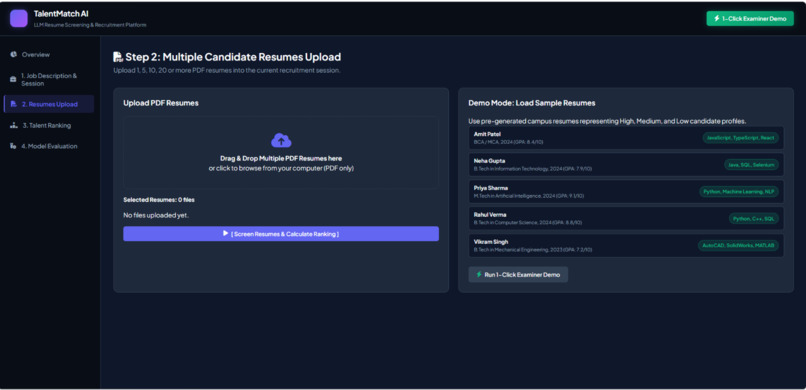
Task: Click the play icon in Screen Resumes button
Action: click(225, 233)
